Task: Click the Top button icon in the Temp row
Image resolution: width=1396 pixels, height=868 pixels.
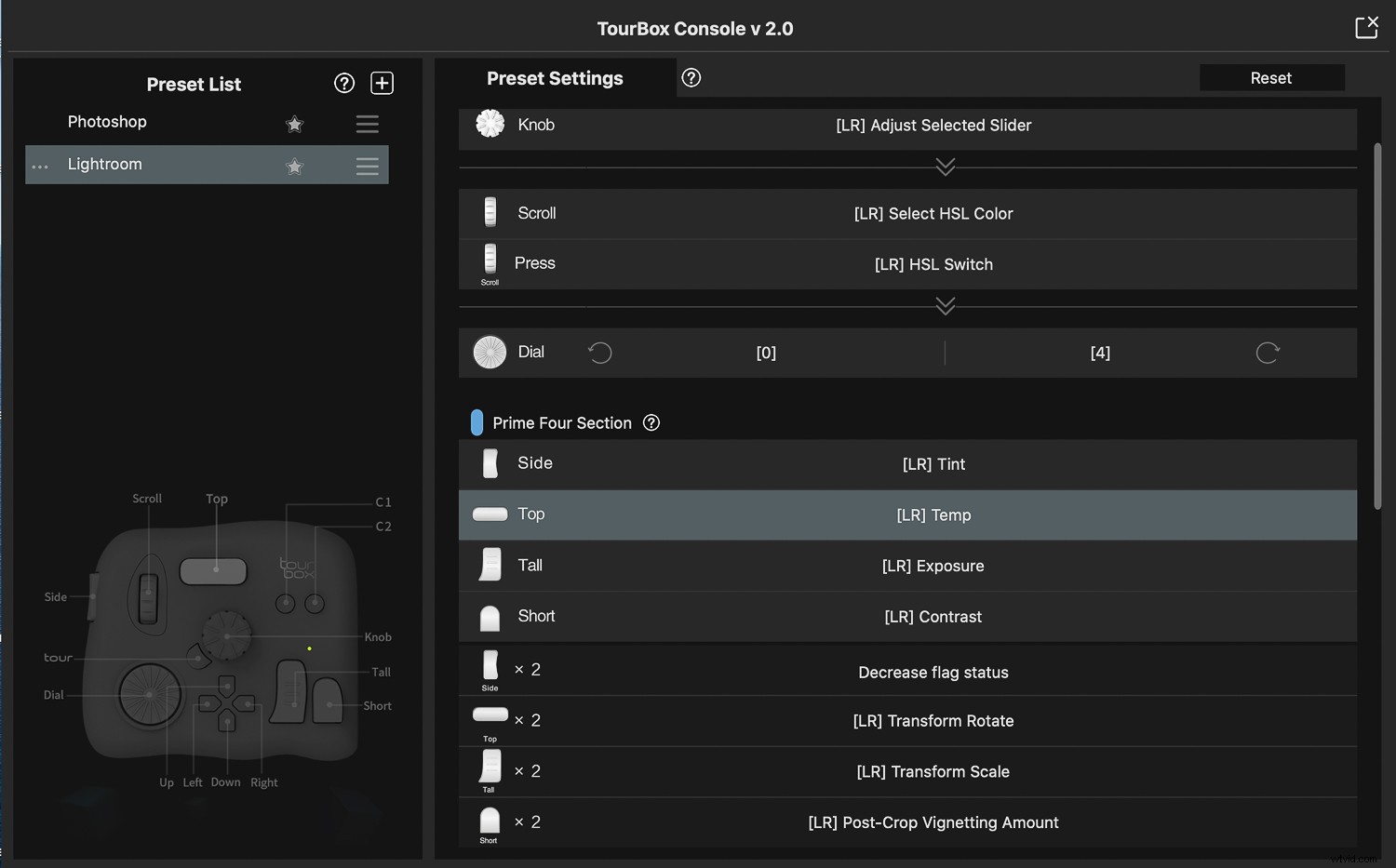Action: point(490,514)
